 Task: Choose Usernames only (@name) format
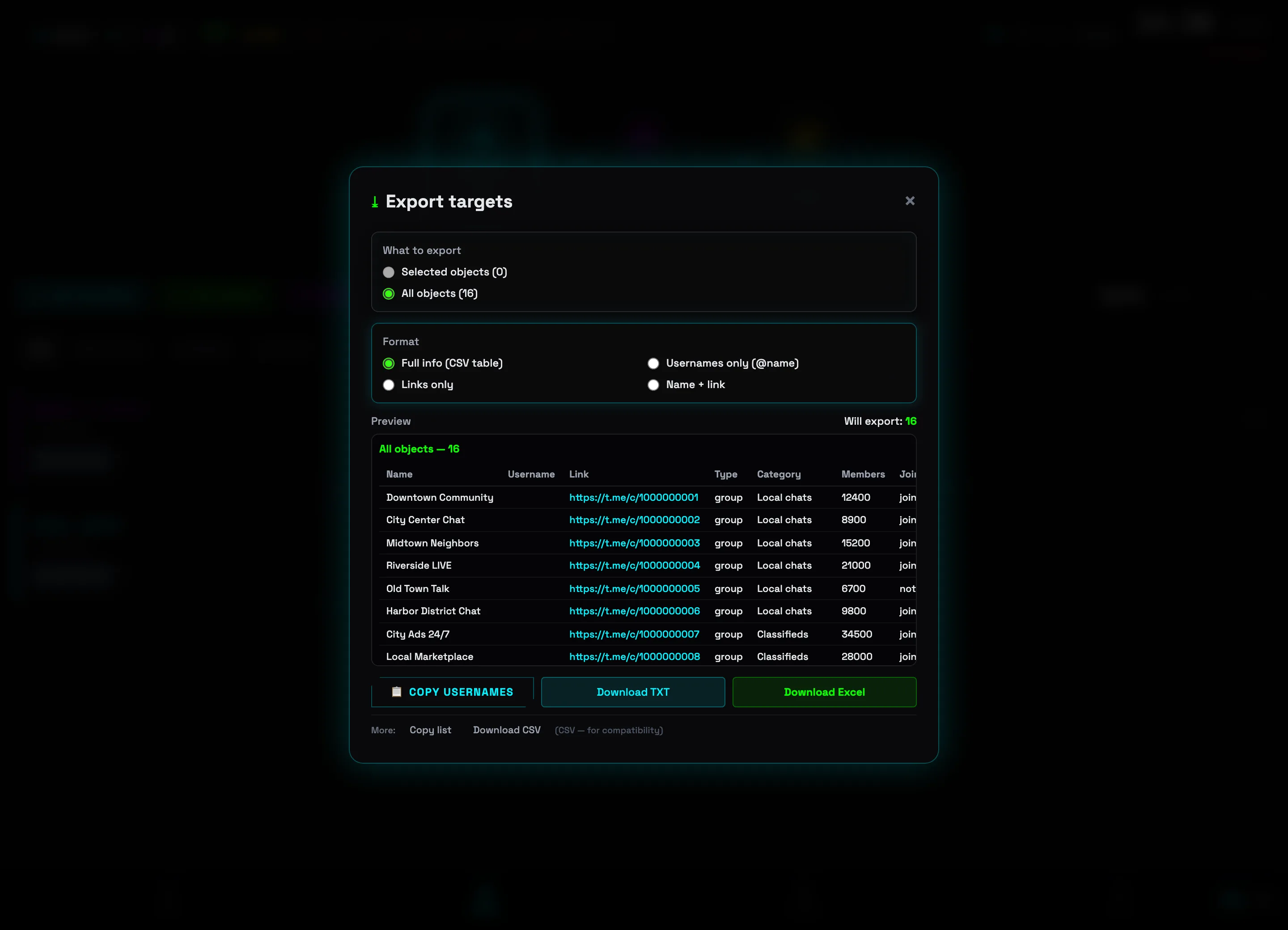coord(723,364)
